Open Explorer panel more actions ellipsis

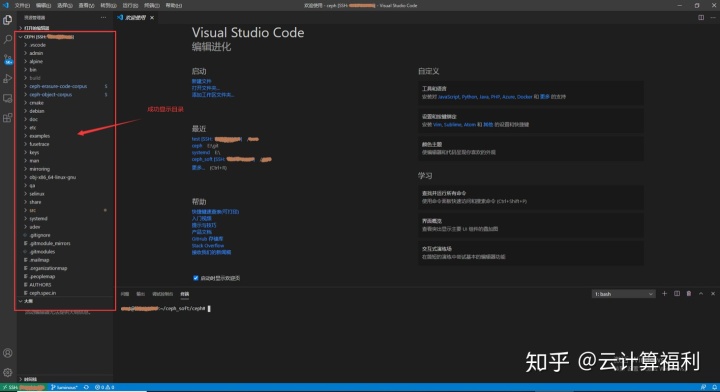coord(103,17)
